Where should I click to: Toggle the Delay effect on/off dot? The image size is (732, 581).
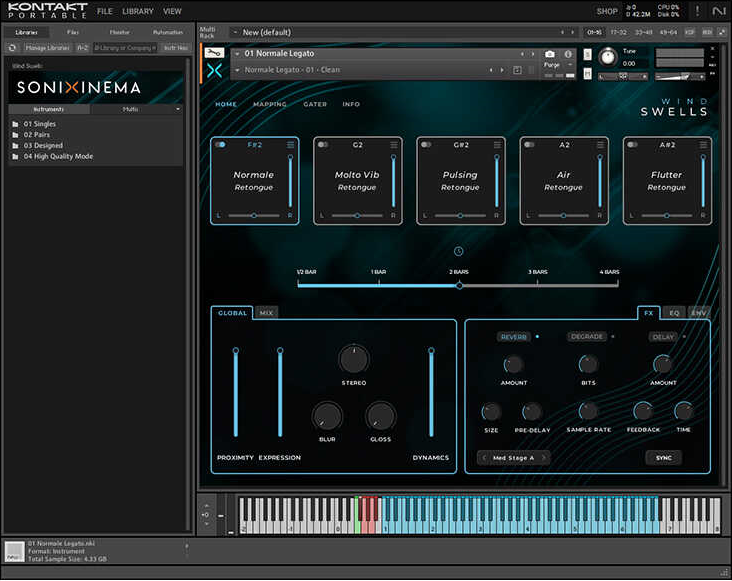click(684, 336)
